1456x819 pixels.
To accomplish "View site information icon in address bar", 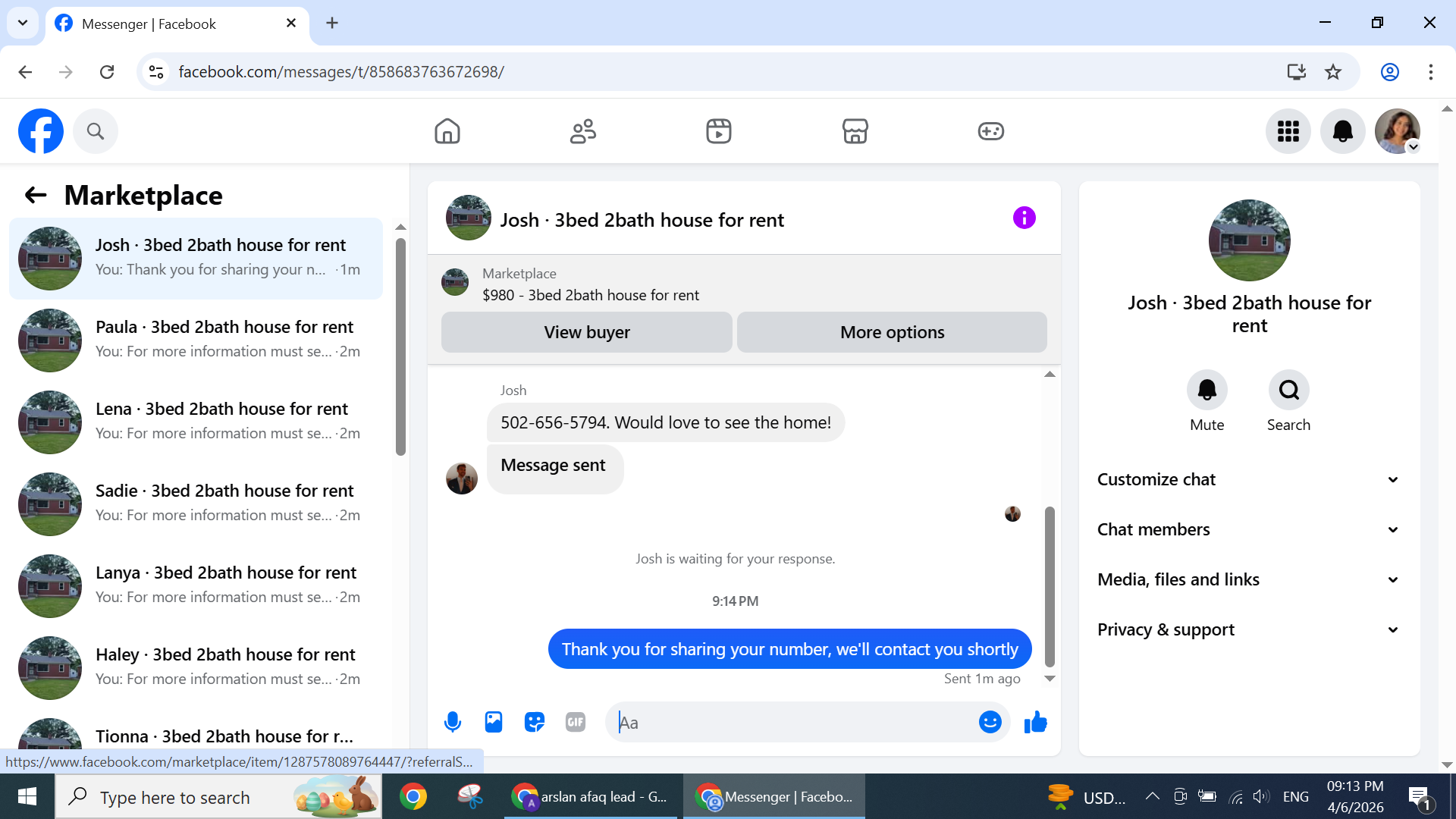I will coord(156,72).
